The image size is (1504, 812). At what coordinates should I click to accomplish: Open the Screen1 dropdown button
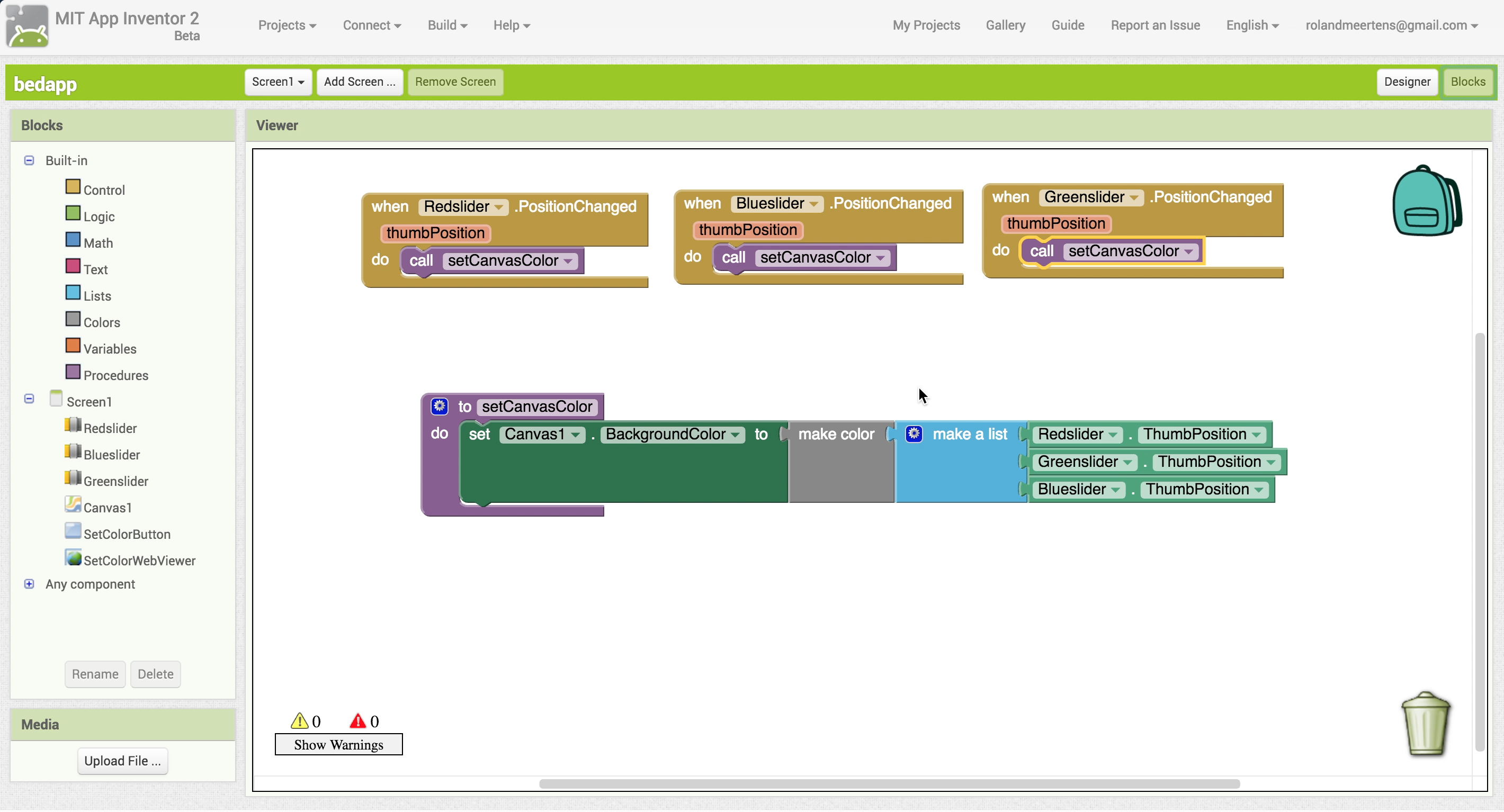pyautogui.click(x=278, y=82)
